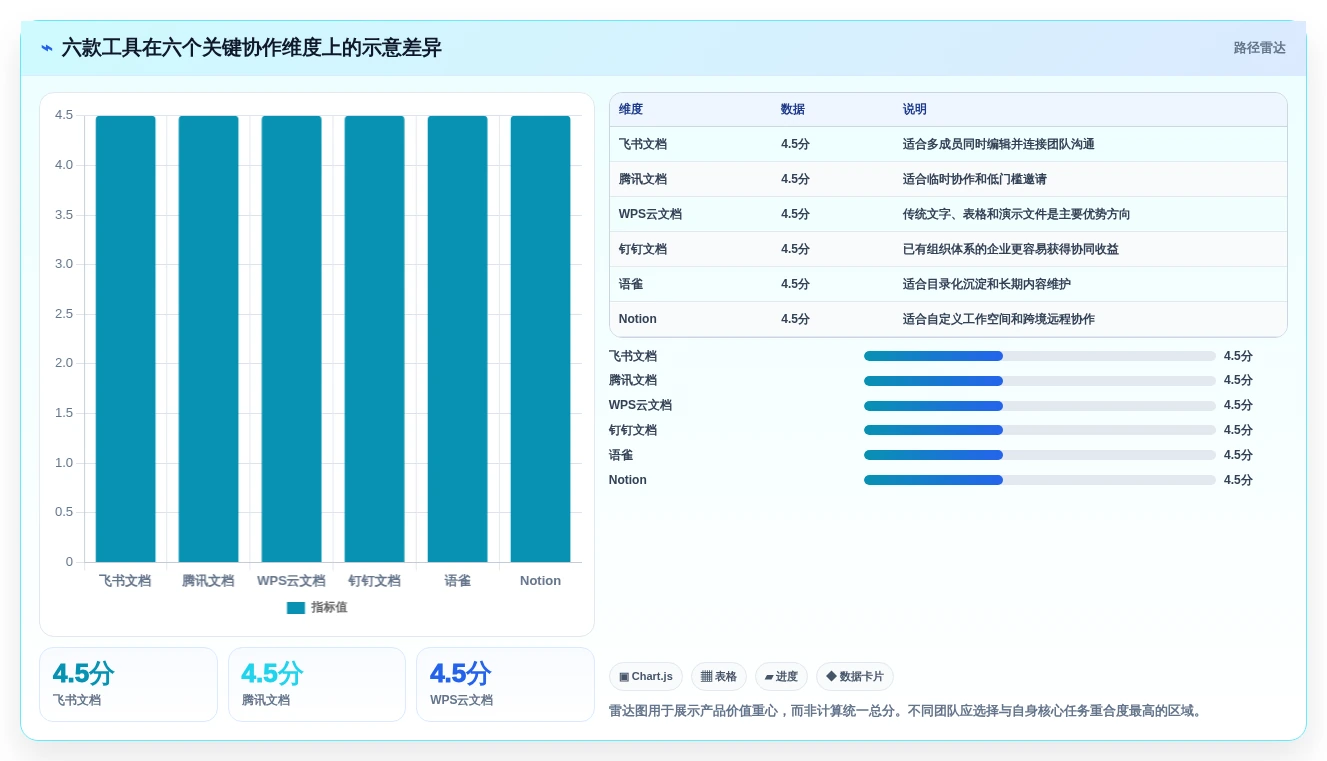
Task: Click the 飞书文档 label in progress list
Action: (633, 356)
